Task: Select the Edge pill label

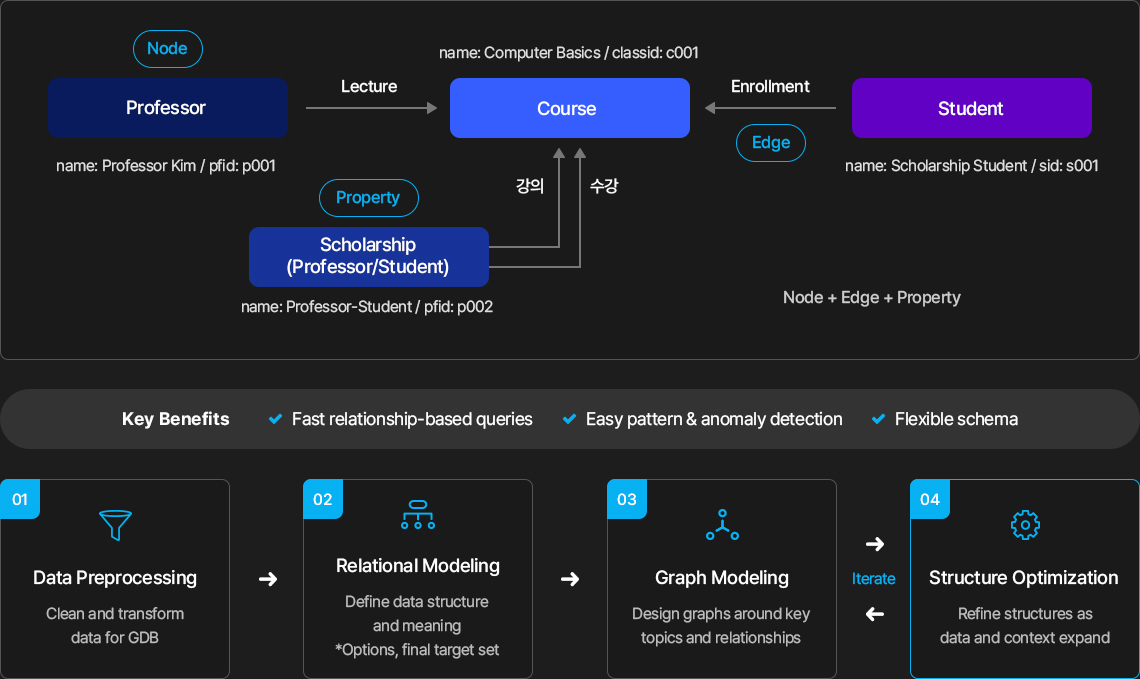Action: click(771, 142)
